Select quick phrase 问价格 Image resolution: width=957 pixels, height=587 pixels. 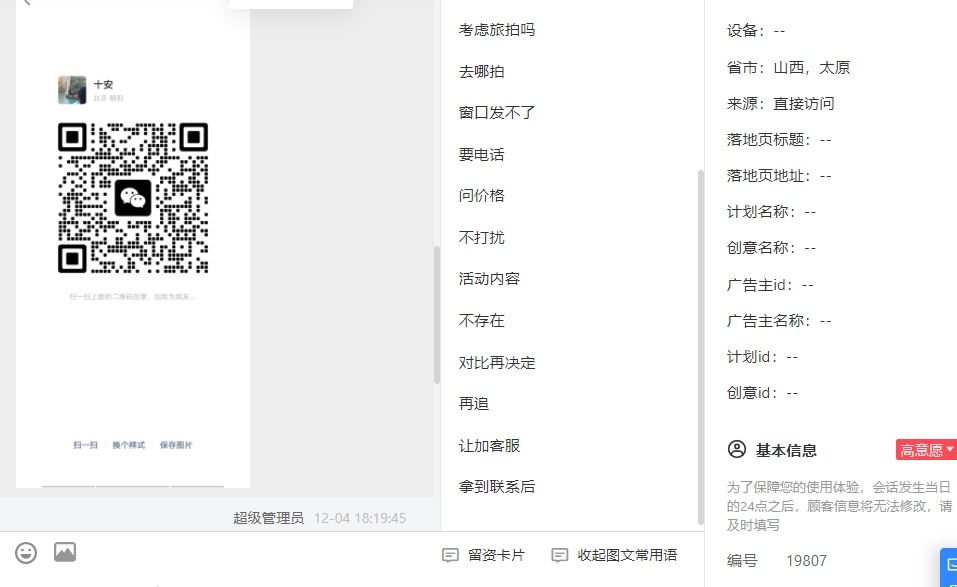click(482, 196)
